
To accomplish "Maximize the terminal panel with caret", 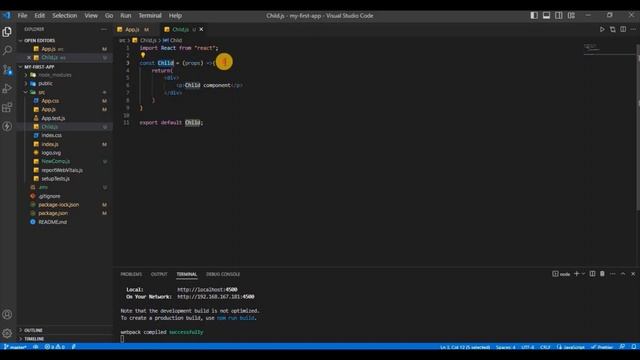I will (x=623, y=274).
